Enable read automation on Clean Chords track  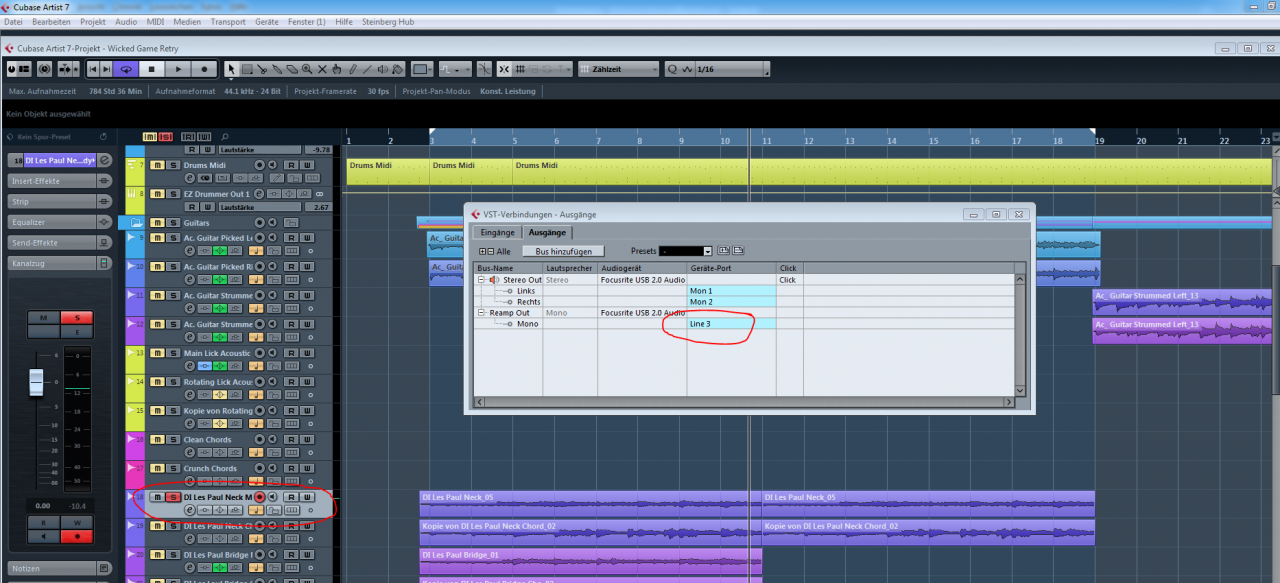click(290, 439)
